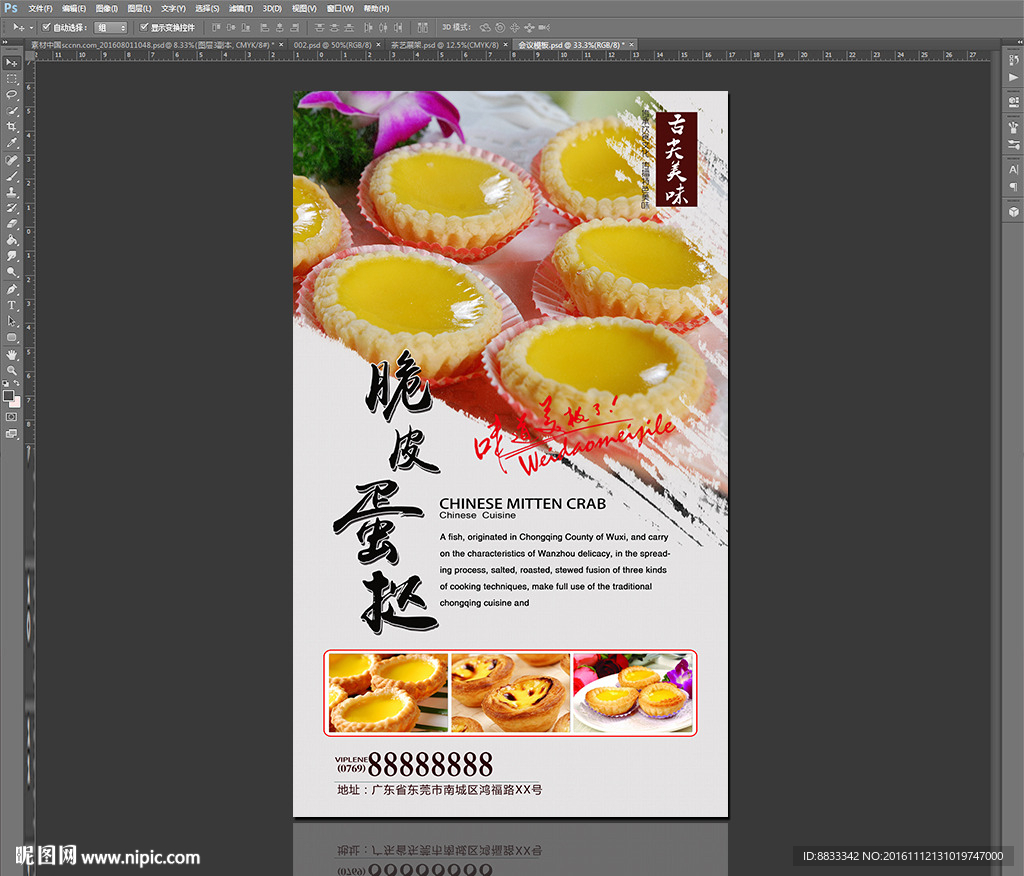Select the Horizontal Type tool
1024x876 pixels.
[12, 305]
